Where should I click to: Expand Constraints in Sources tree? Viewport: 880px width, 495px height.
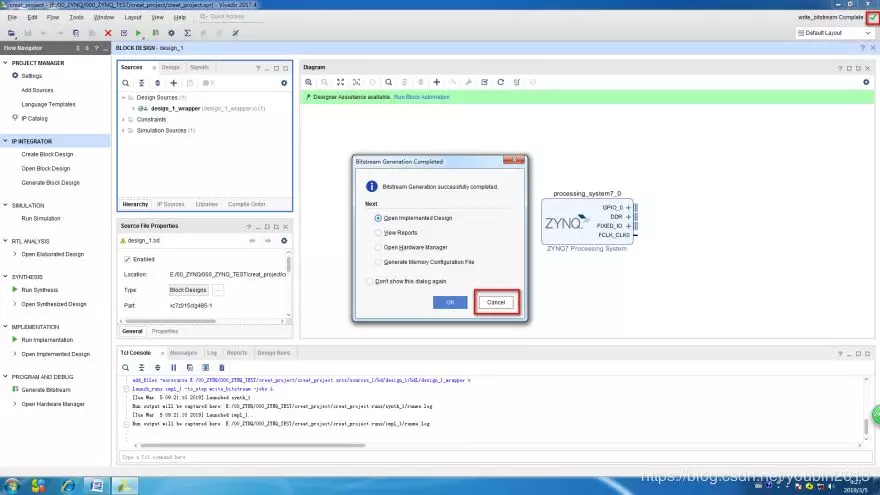tap(123, 120)
